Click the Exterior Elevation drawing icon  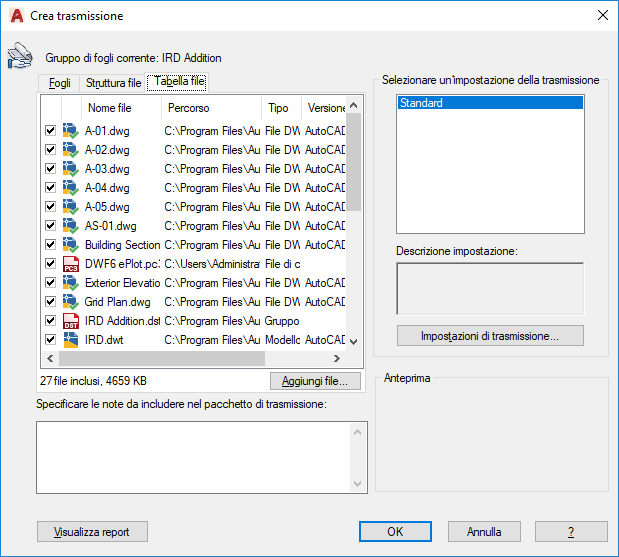click(x=71, y=283)
